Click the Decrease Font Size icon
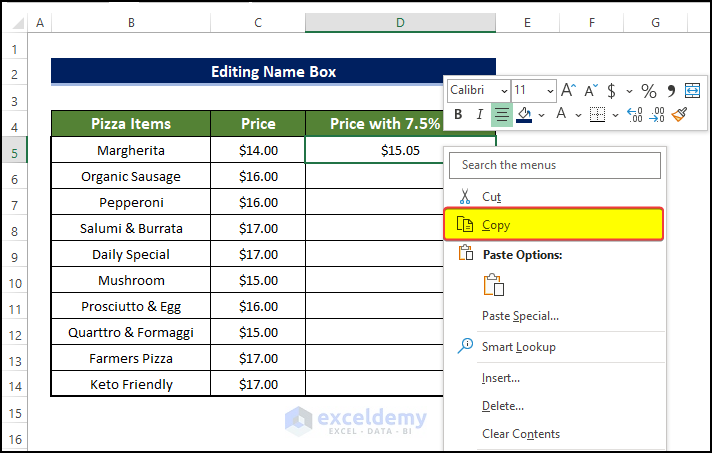712x453 pixels. [591, 90]
